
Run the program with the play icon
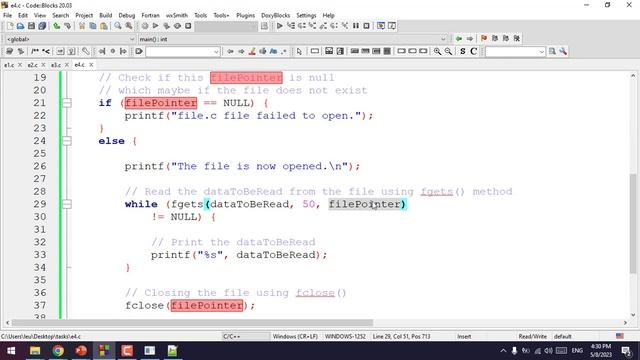point(156,26)
